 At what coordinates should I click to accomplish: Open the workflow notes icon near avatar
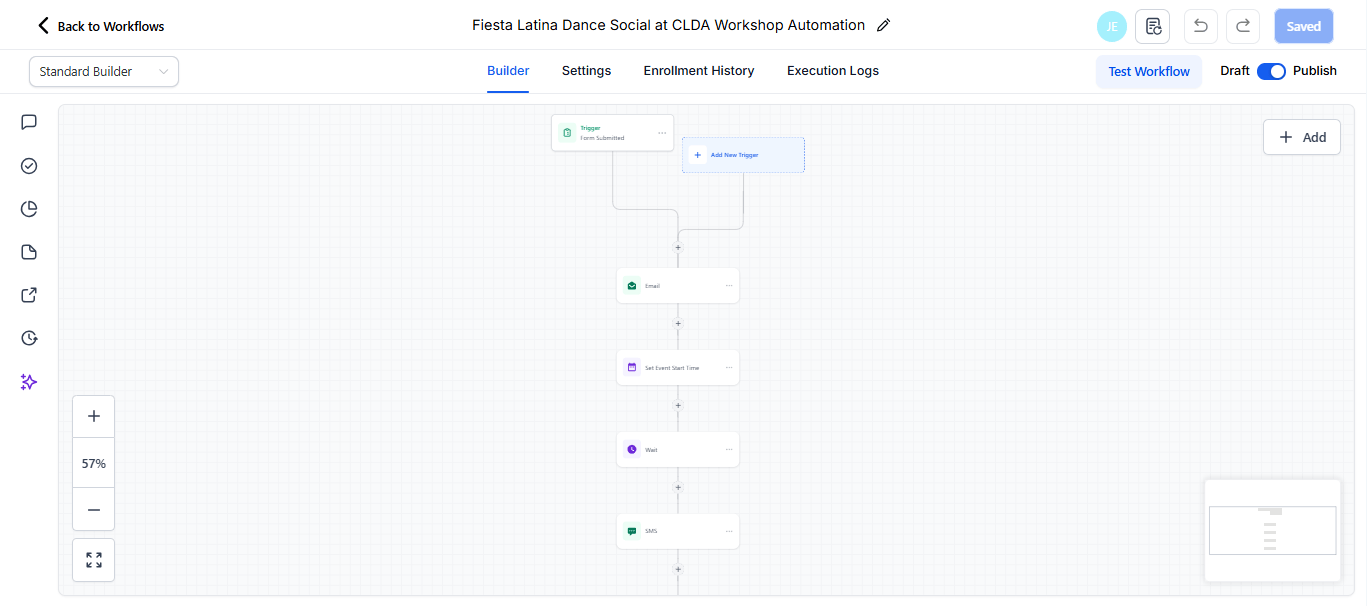(x=1153, y=26)
